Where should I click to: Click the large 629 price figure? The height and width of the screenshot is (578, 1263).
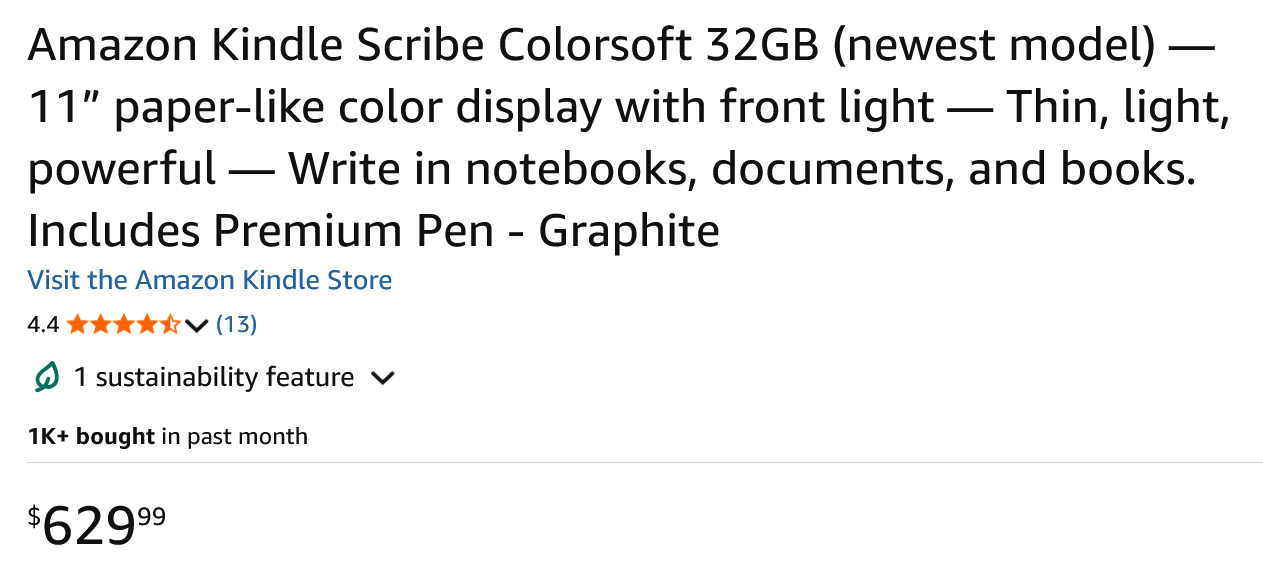tap(89, 526)
